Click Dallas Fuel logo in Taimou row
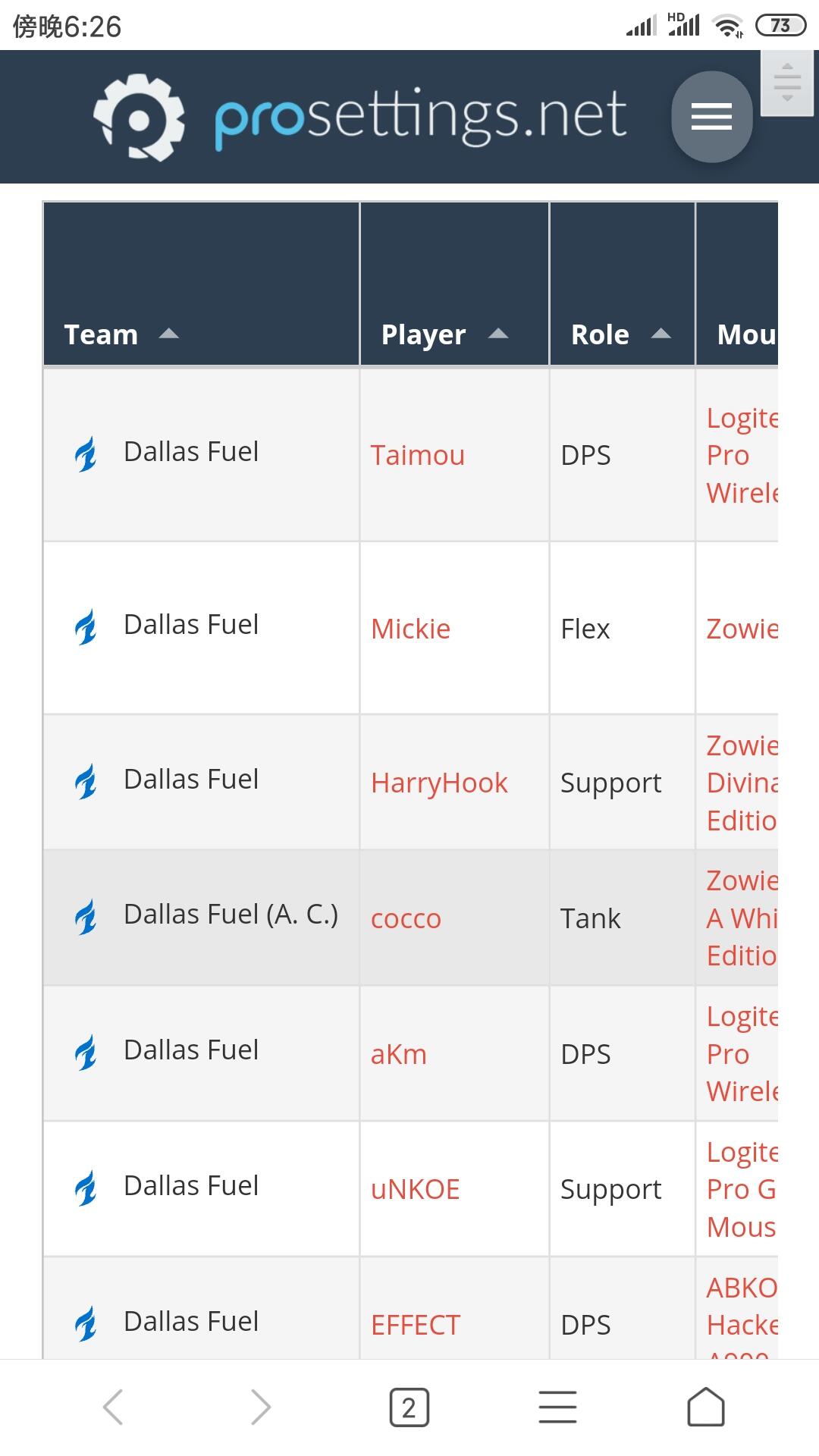Image resolution: width=819 pixels, height=1456 pixels. [x=86, y=454]
